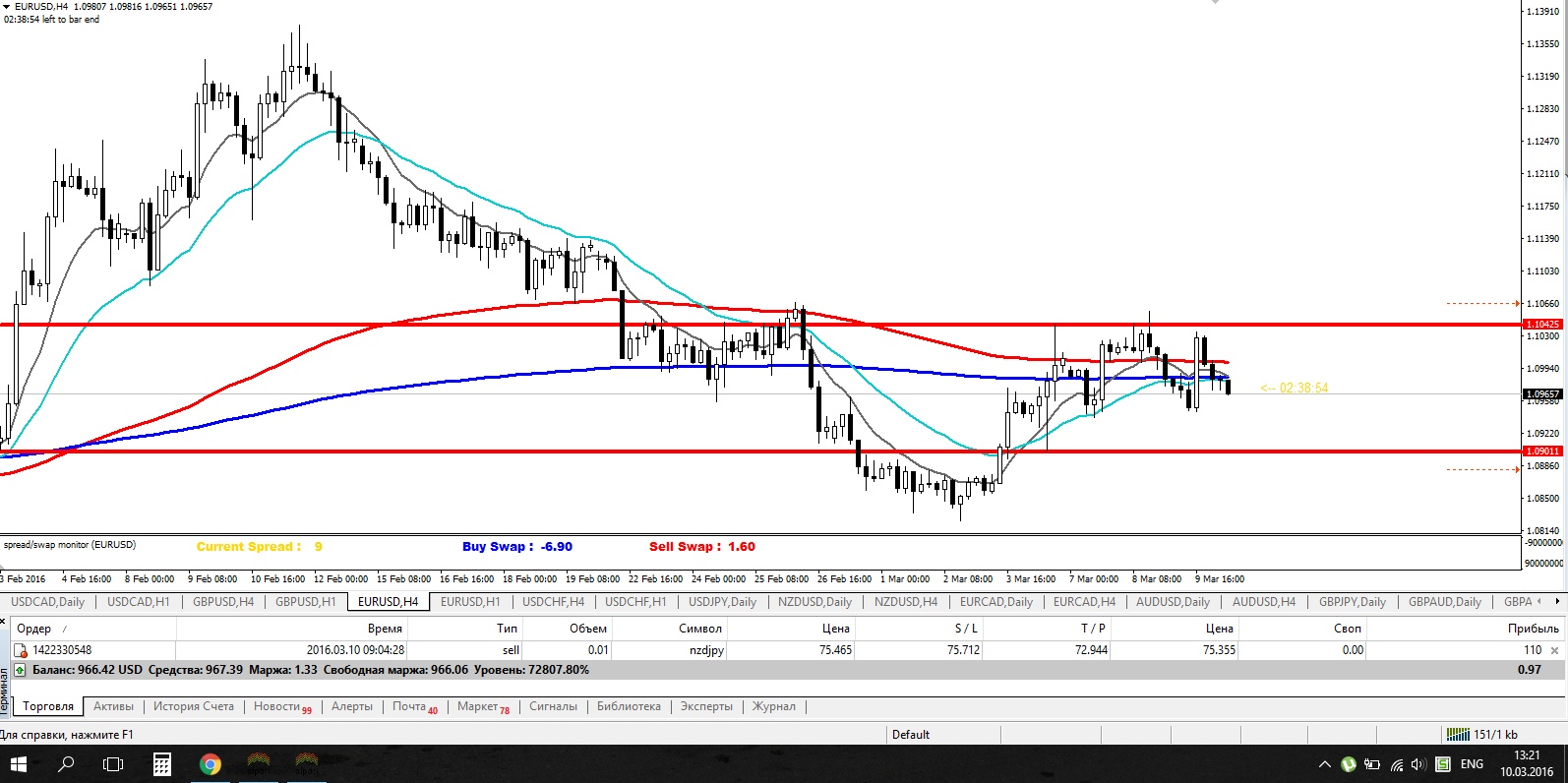Click the order icon beside 1422330548
The width and height of the screenshot is (1568, 783).
[20, 650]
